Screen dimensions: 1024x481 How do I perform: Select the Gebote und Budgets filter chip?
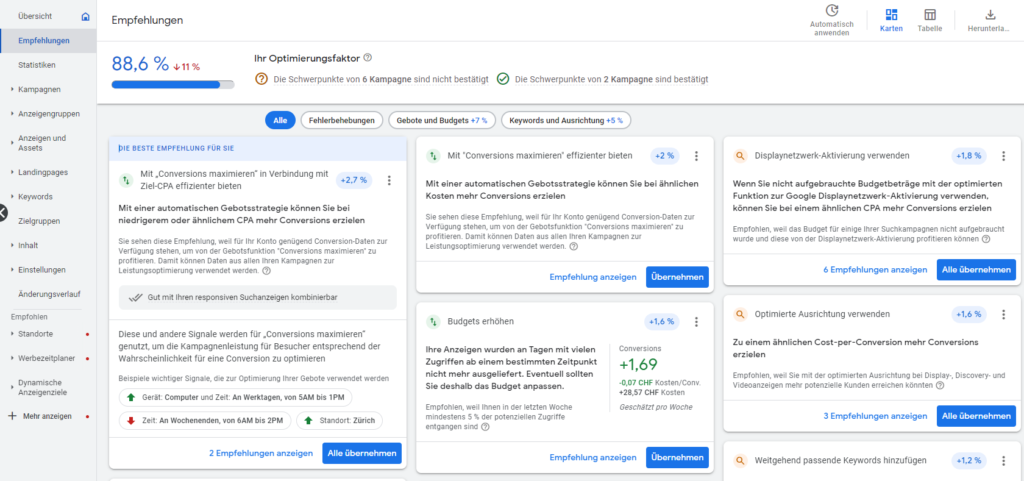pos(442,120)
